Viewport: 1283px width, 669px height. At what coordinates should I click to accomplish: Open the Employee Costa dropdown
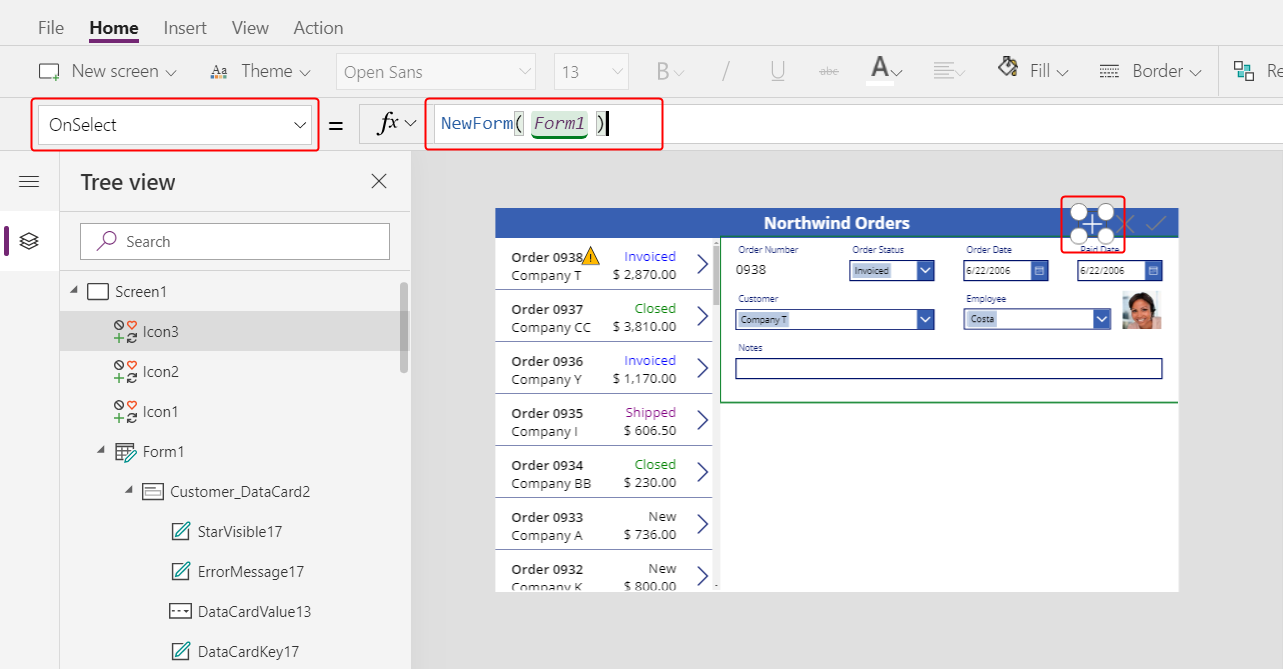click(1102, 319)
